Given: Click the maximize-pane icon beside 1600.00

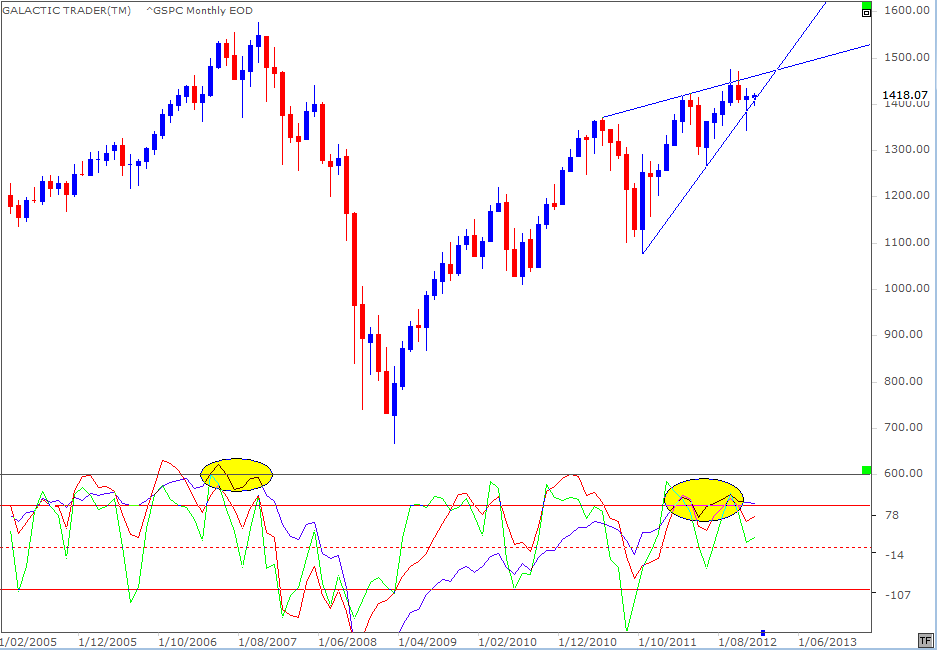Looking at the screenshot, I should pos(866,13).
